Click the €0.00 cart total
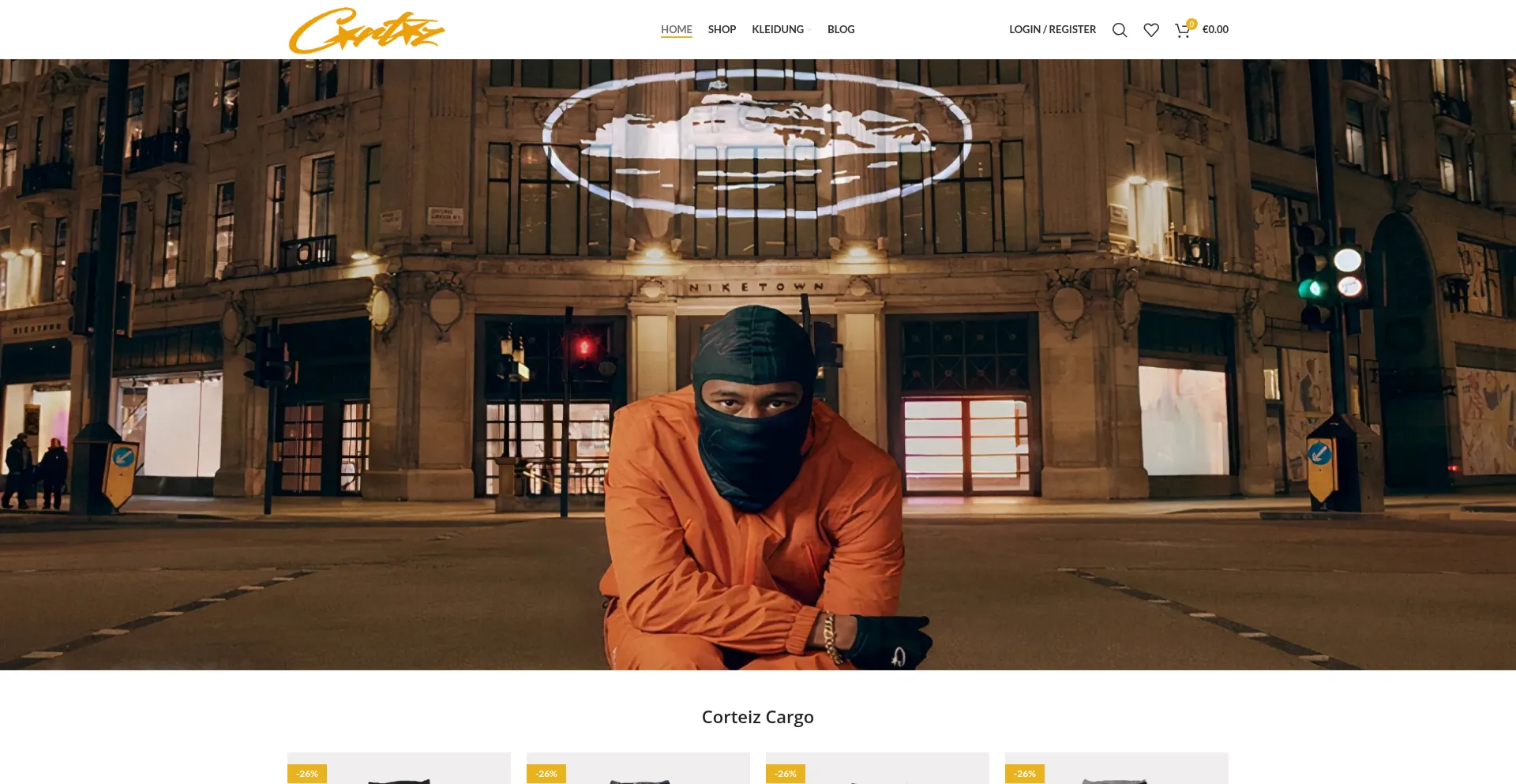The width and height of the screenshot is (1516, 784). point(1215,29)
